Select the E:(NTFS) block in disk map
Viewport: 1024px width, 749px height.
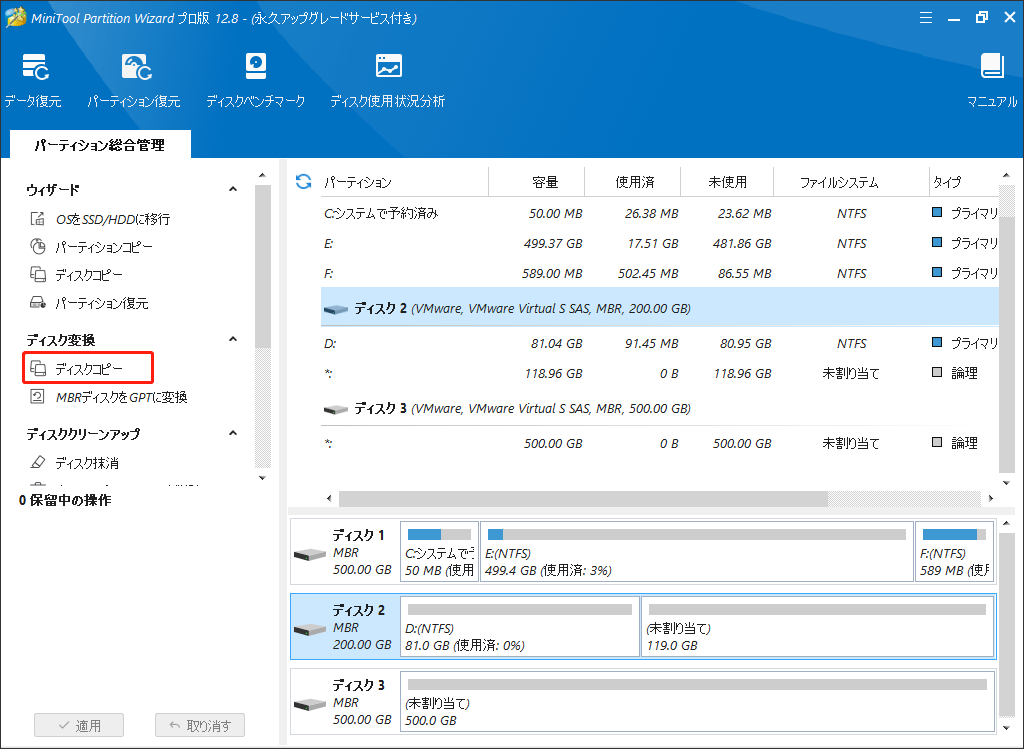[x=697, y=551]
